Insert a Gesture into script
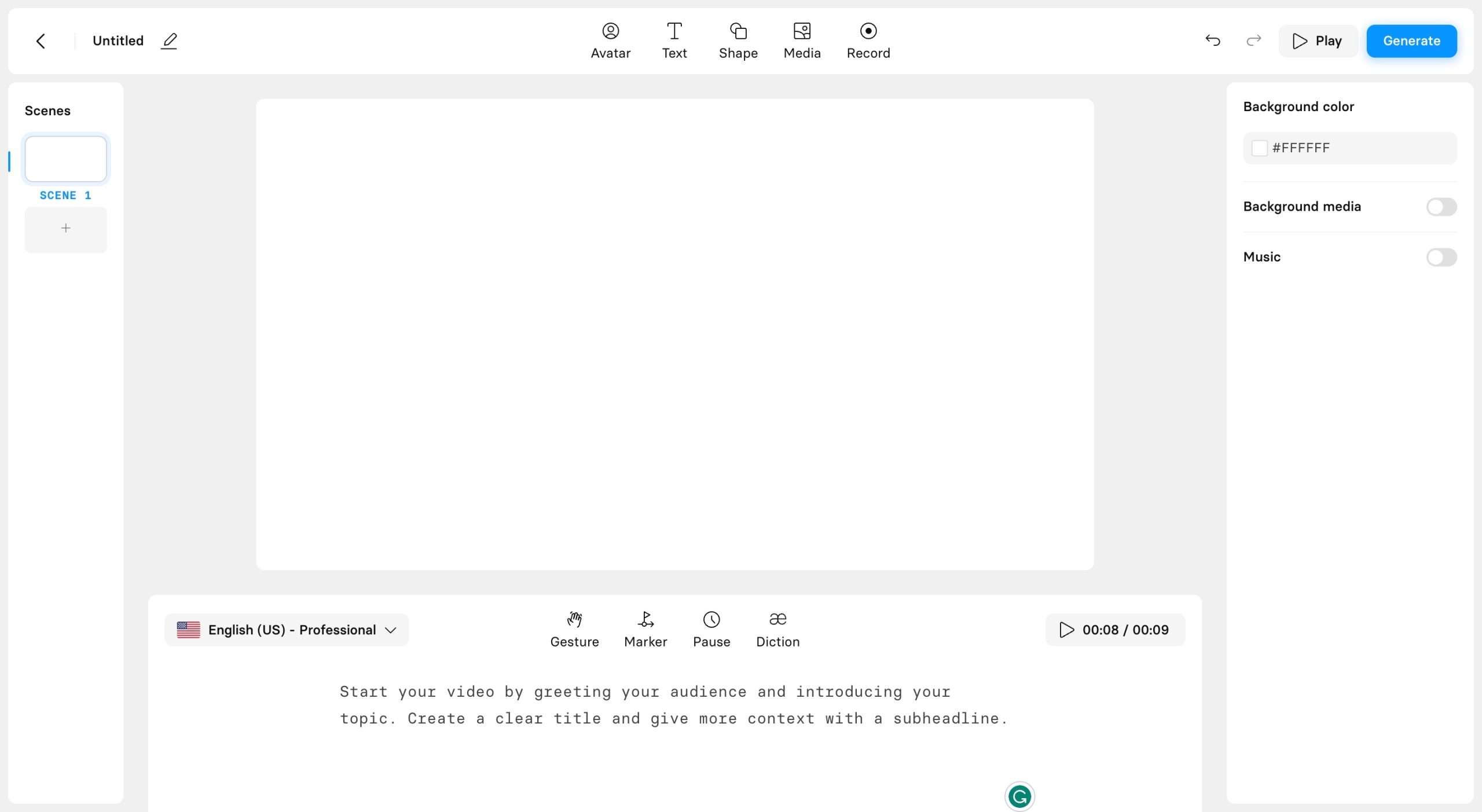The image size is (1482, 812). tap(574, 629)
